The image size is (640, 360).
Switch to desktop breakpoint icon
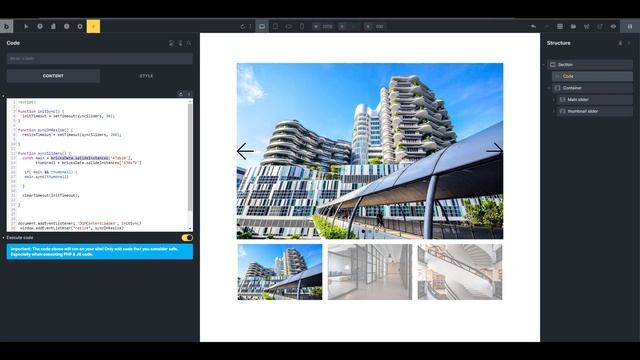tap(262, 27)
